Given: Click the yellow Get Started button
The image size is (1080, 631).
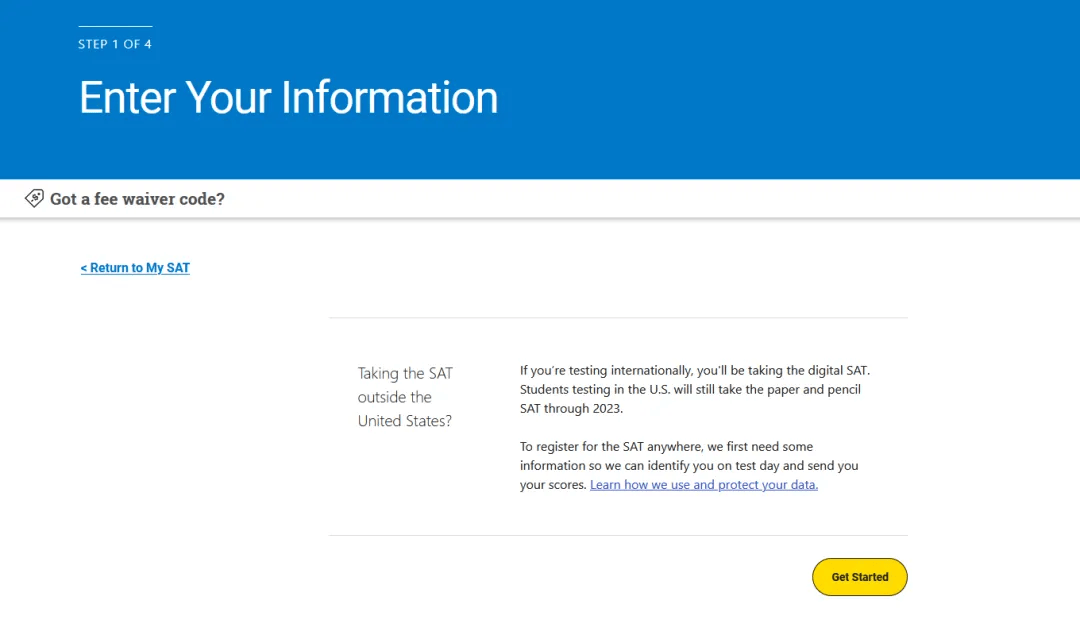Looking at the screenshot, I should click(860, 577).
